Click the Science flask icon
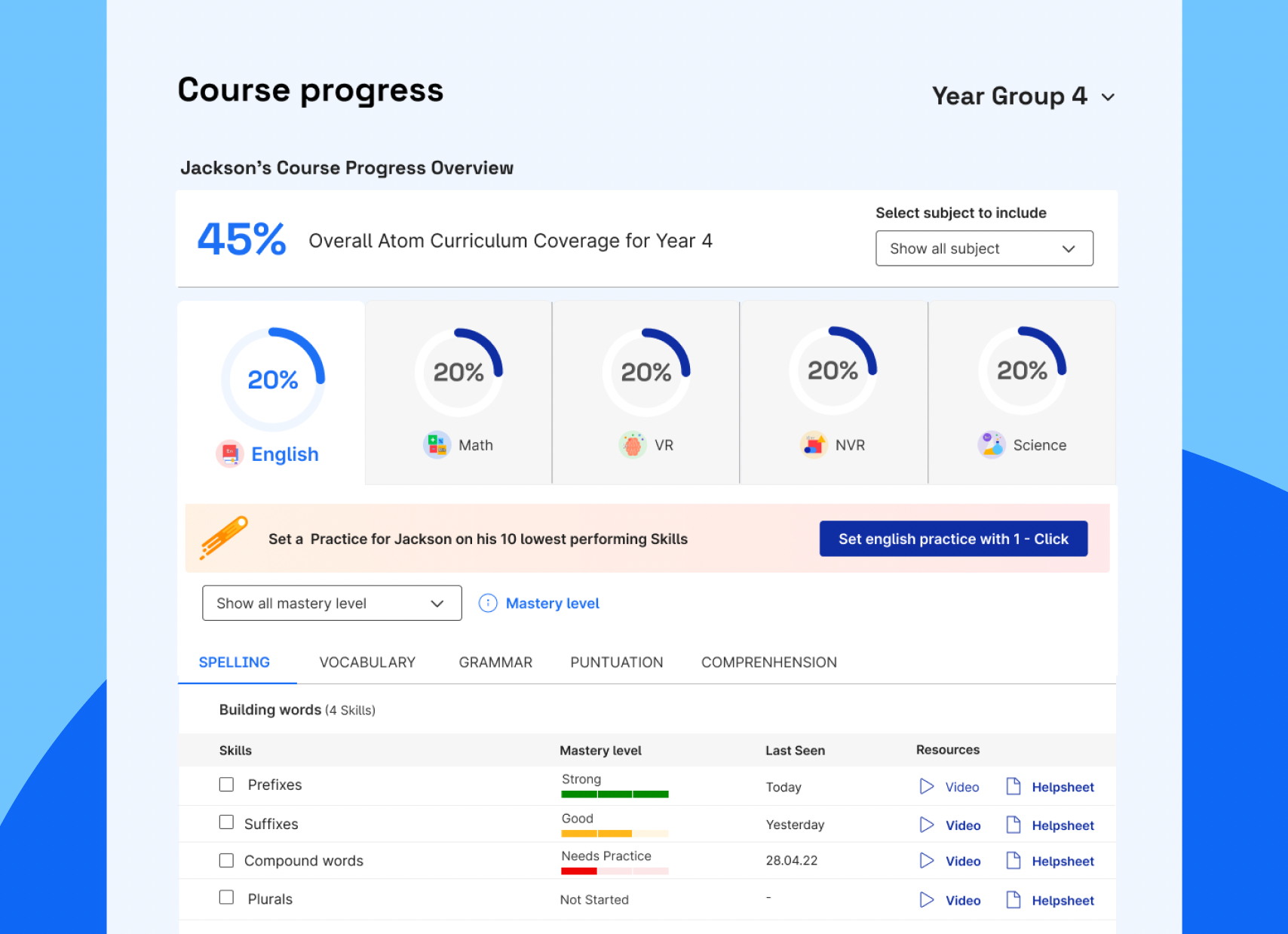Image resolution: width=1288 pixels, height=934 pixels. point(992,444)
